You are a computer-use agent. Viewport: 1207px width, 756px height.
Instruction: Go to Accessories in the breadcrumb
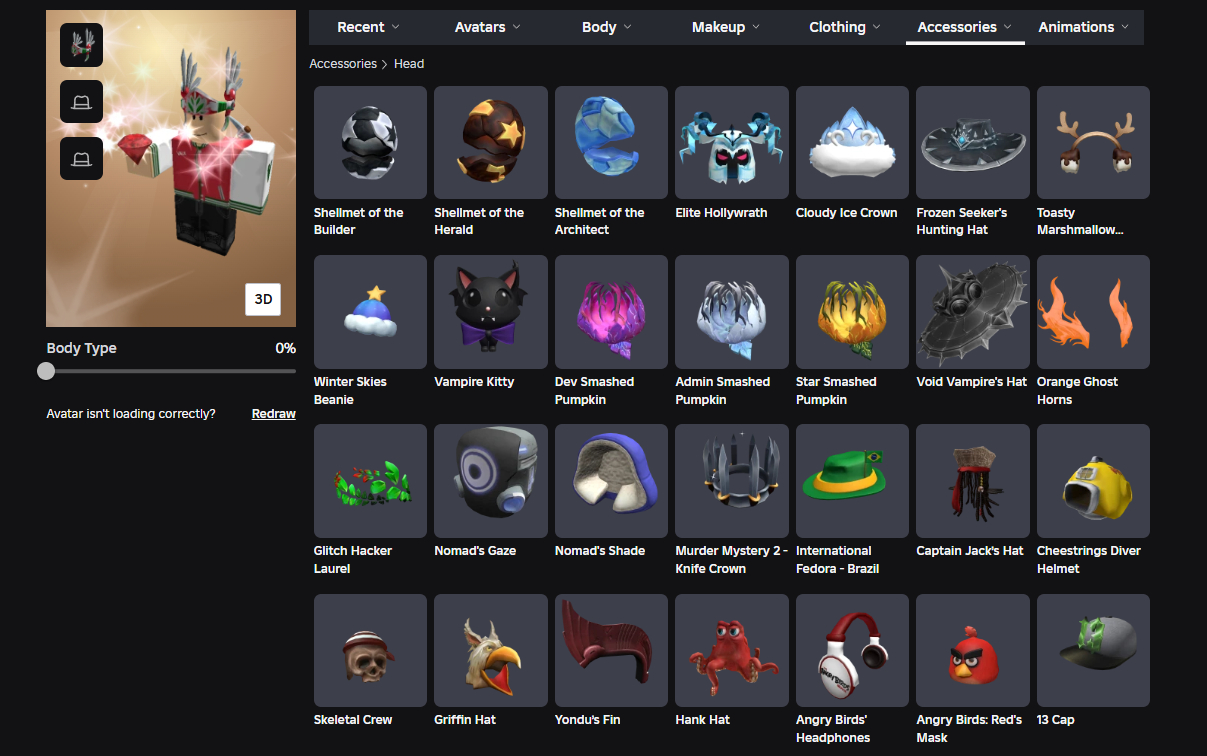(x=343, y=64)
